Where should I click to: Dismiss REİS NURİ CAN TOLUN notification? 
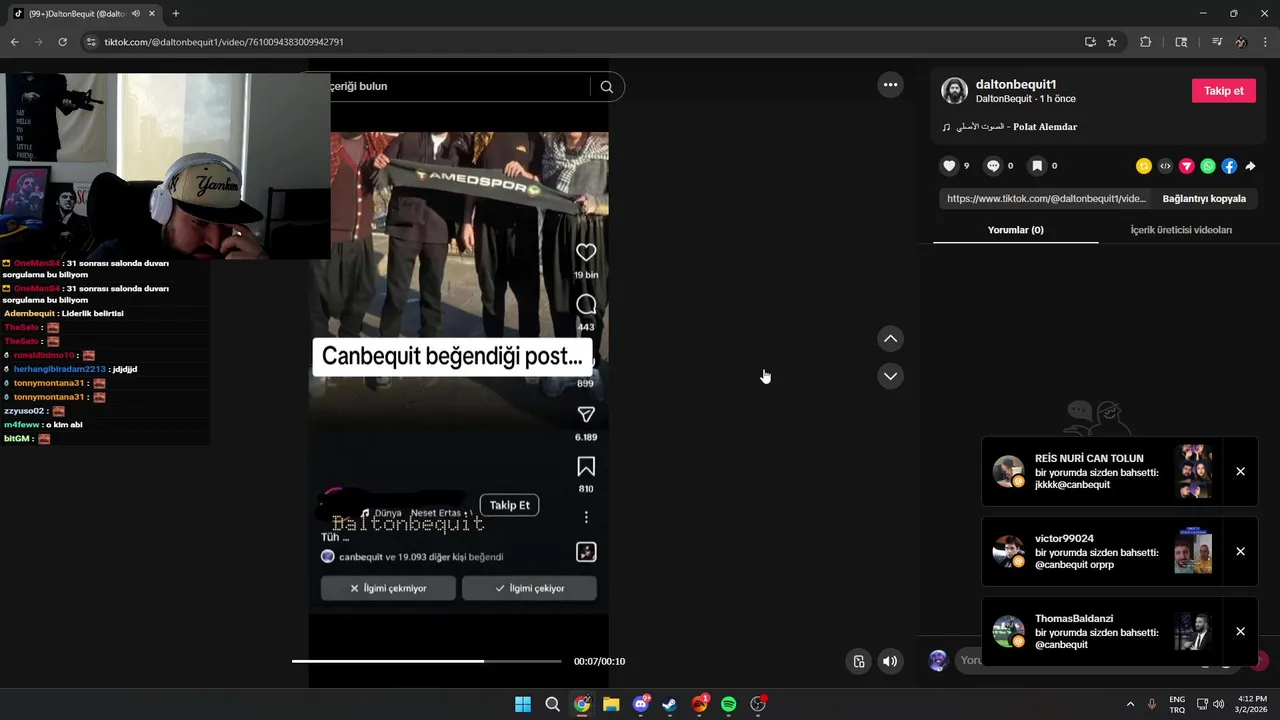pos(1240,471)
